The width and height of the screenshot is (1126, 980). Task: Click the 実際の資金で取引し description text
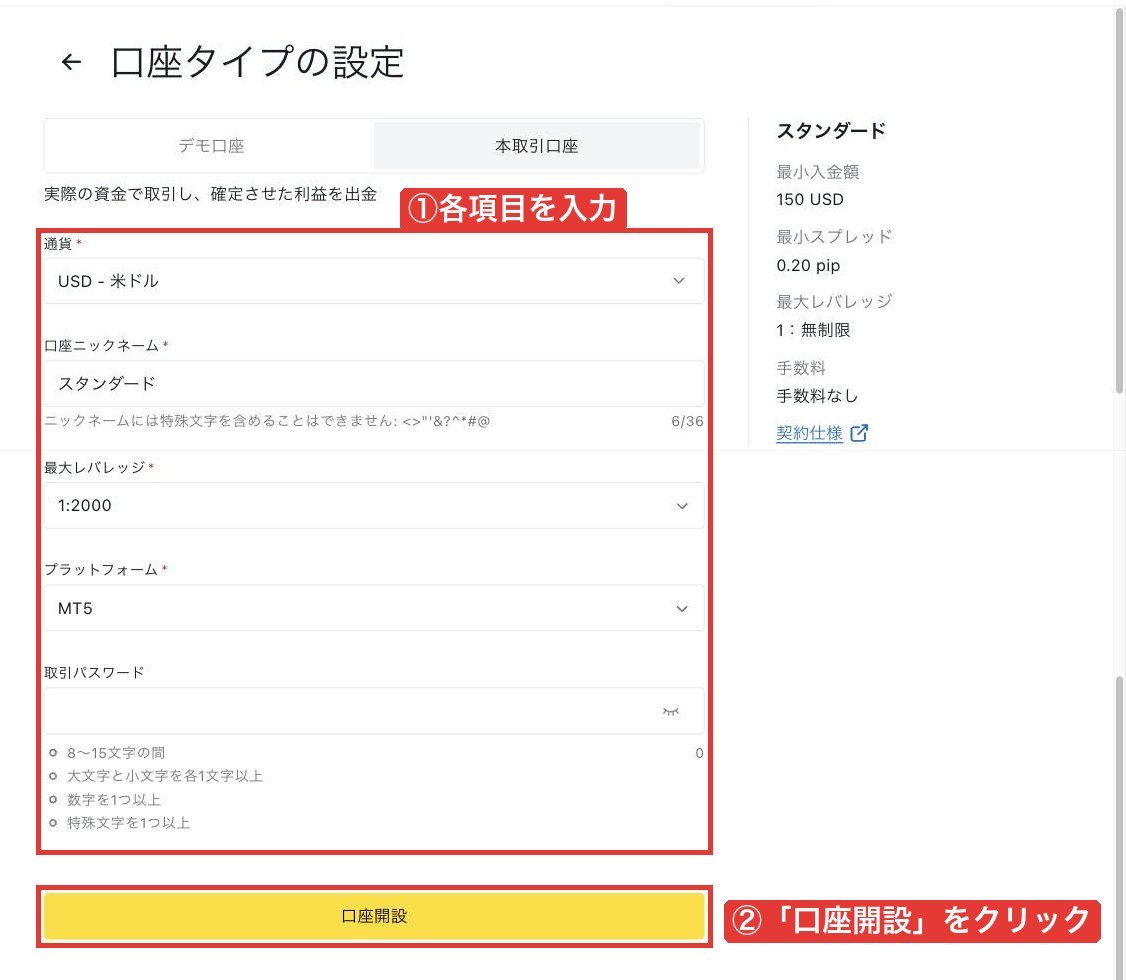(210, 194)
